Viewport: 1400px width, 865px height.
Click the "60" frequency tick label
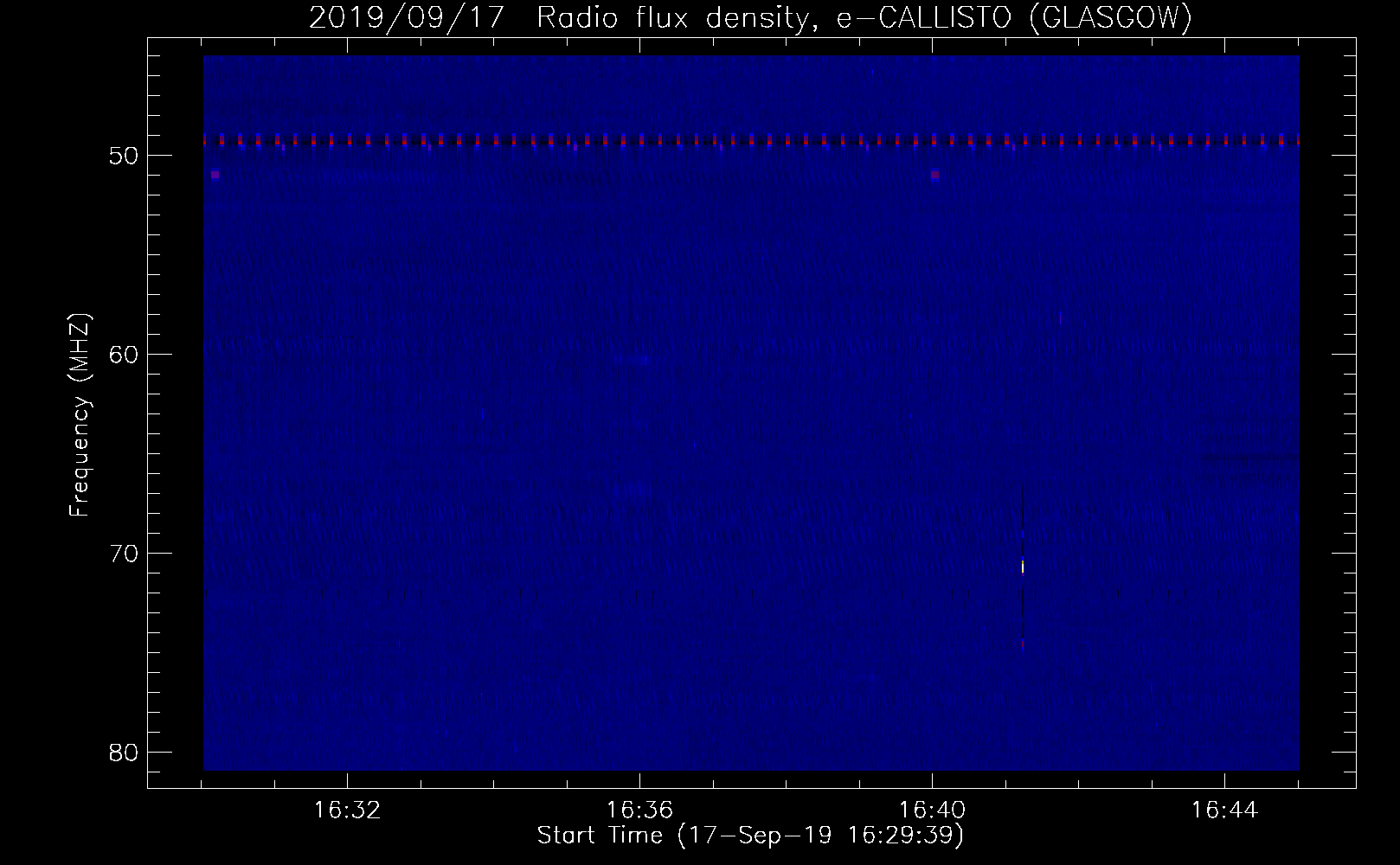(123, 355)
